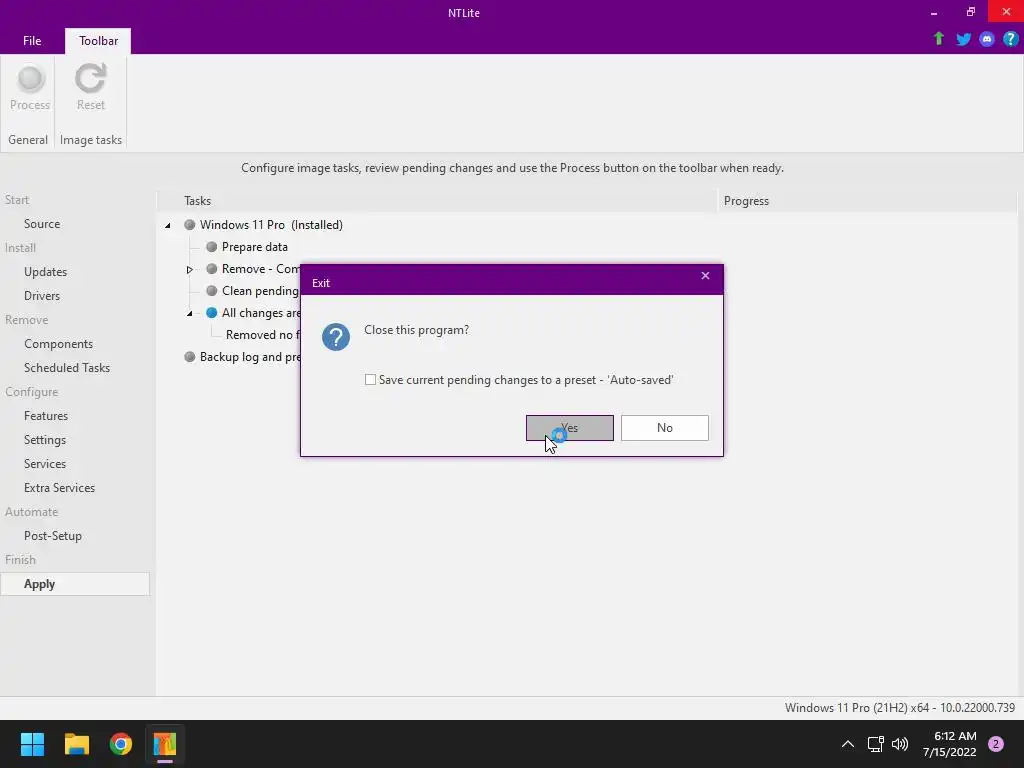The width and height of the screenshot is (1024, 768).
Task: Open the File menu
Action: coord(32,40)
